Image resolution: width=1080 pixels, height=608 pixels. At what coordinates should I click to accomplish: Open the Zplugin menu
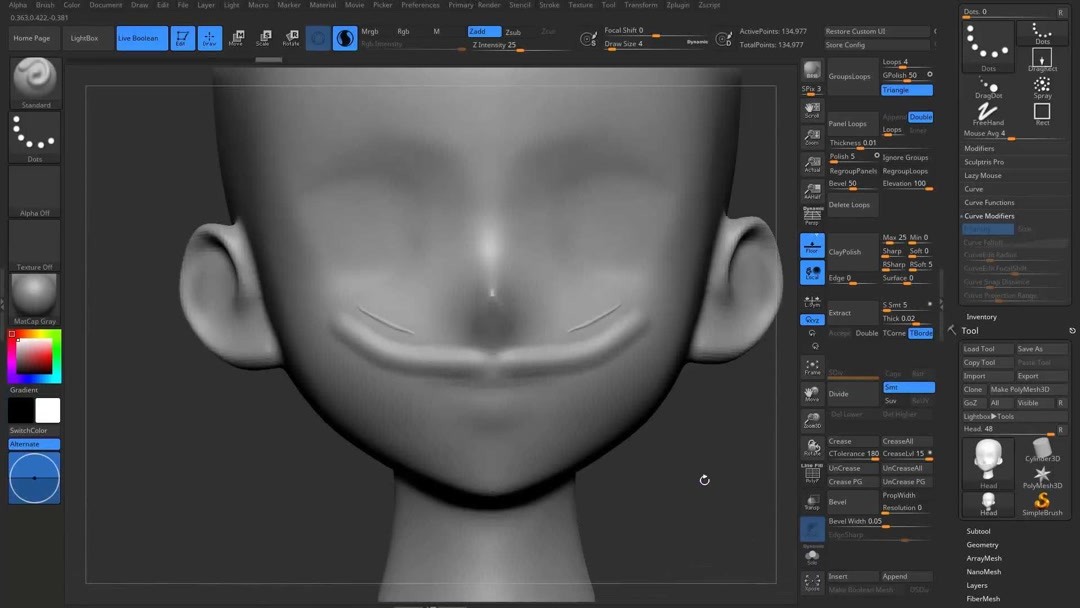[677, 5]
